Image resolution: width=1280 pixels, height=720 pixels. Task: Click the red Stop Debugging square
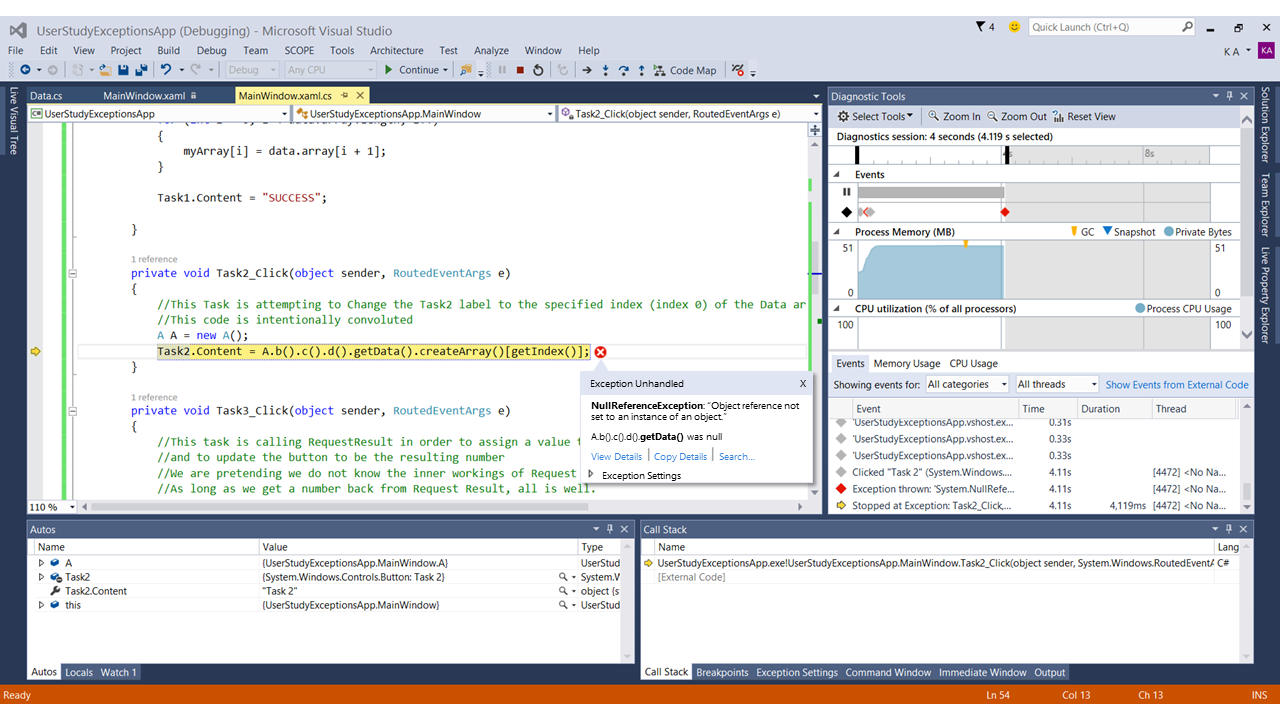click(x=519, y=70)
